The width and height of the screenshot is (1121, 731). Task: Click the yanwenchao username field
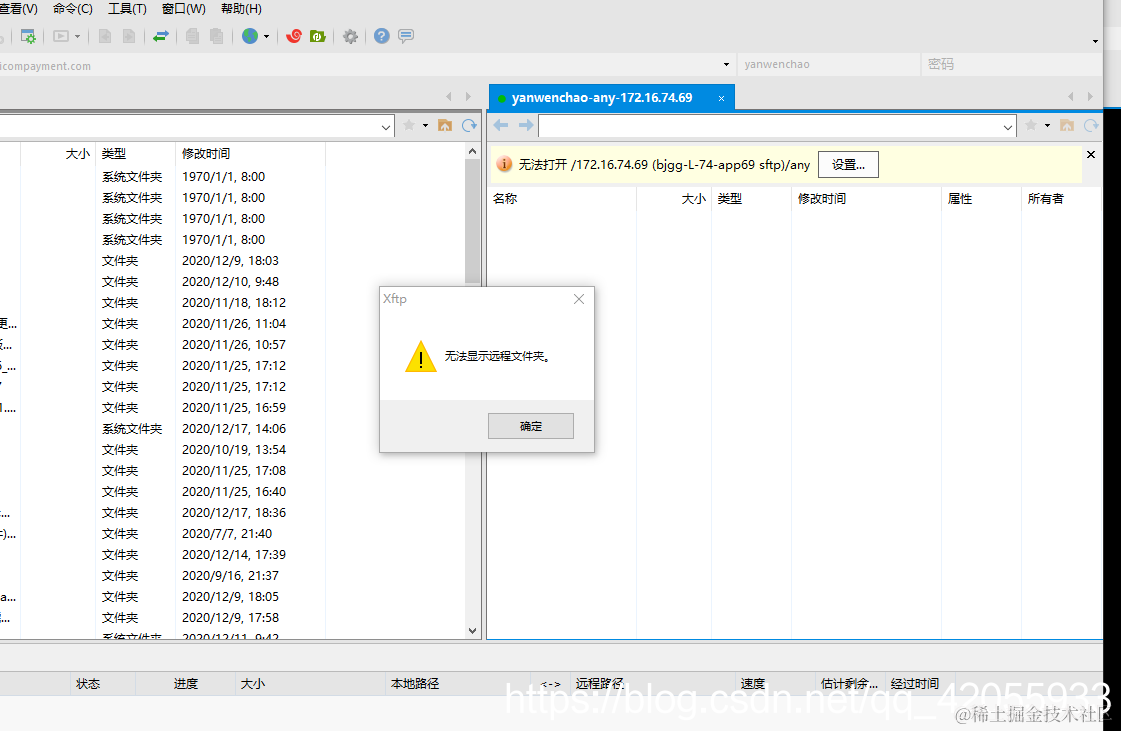coord(828,64)
